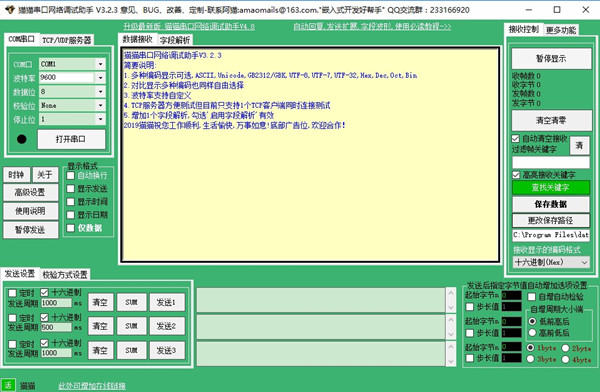600x392 pixels.
Task: Click up arrow of first send box scrollbar
Action: 451,293
